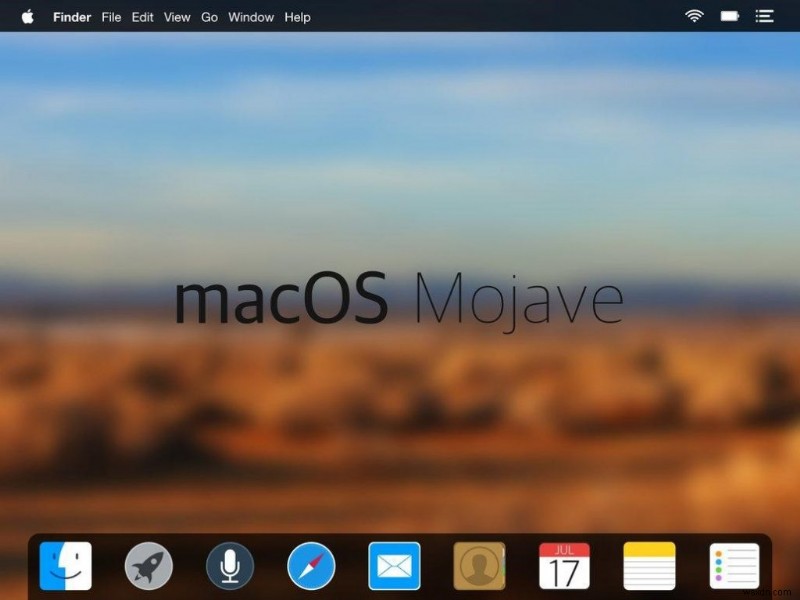
Task: Open the Help menu
Action: (296, 17)
